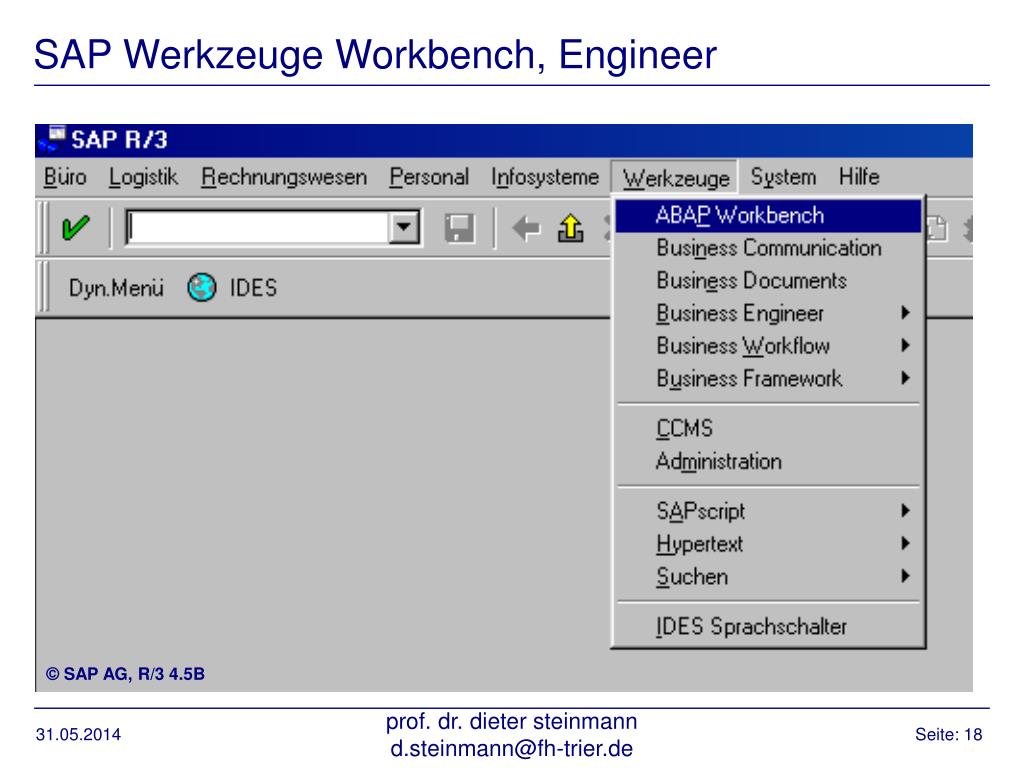1024x768 pixels.
Task: Select the Business Framework menu entry
Action: click(768, 379)
